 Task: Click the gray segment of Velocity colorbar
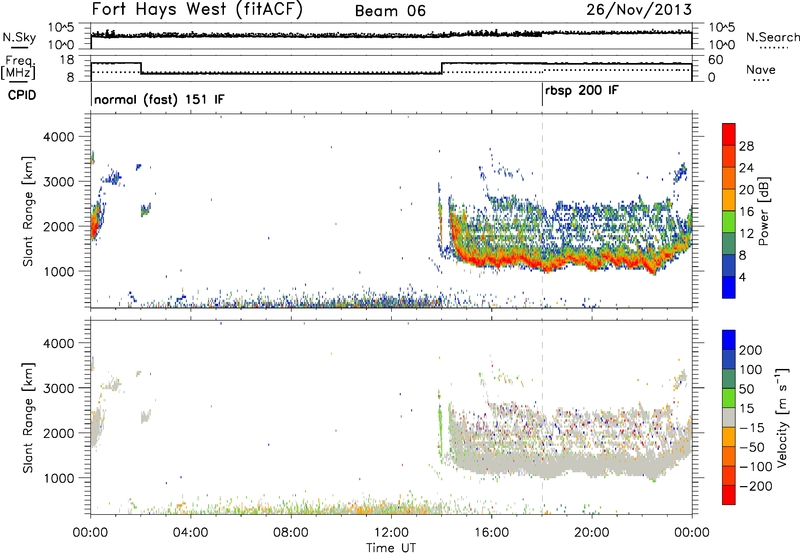pos(729,417)
